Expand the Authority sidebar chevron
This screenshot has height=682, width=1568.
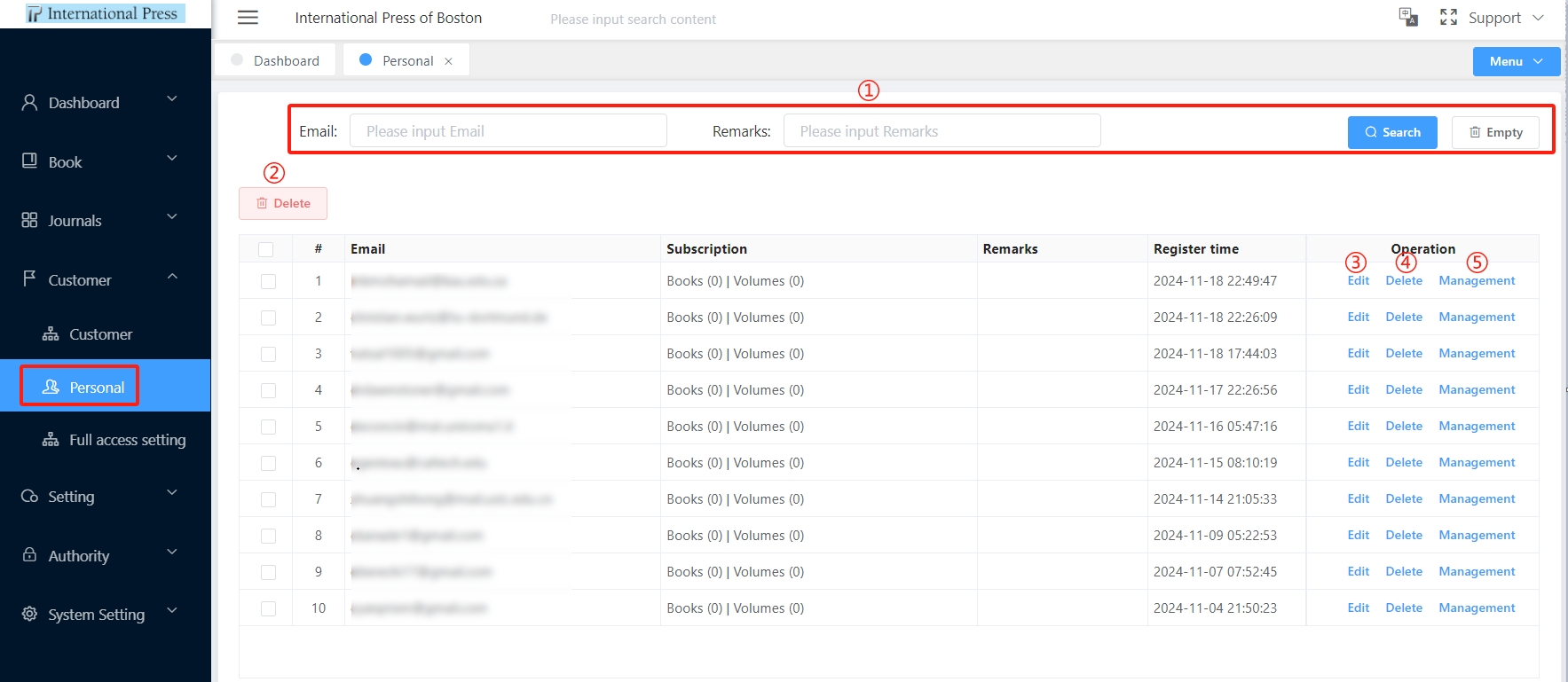(x=172, y=552)
